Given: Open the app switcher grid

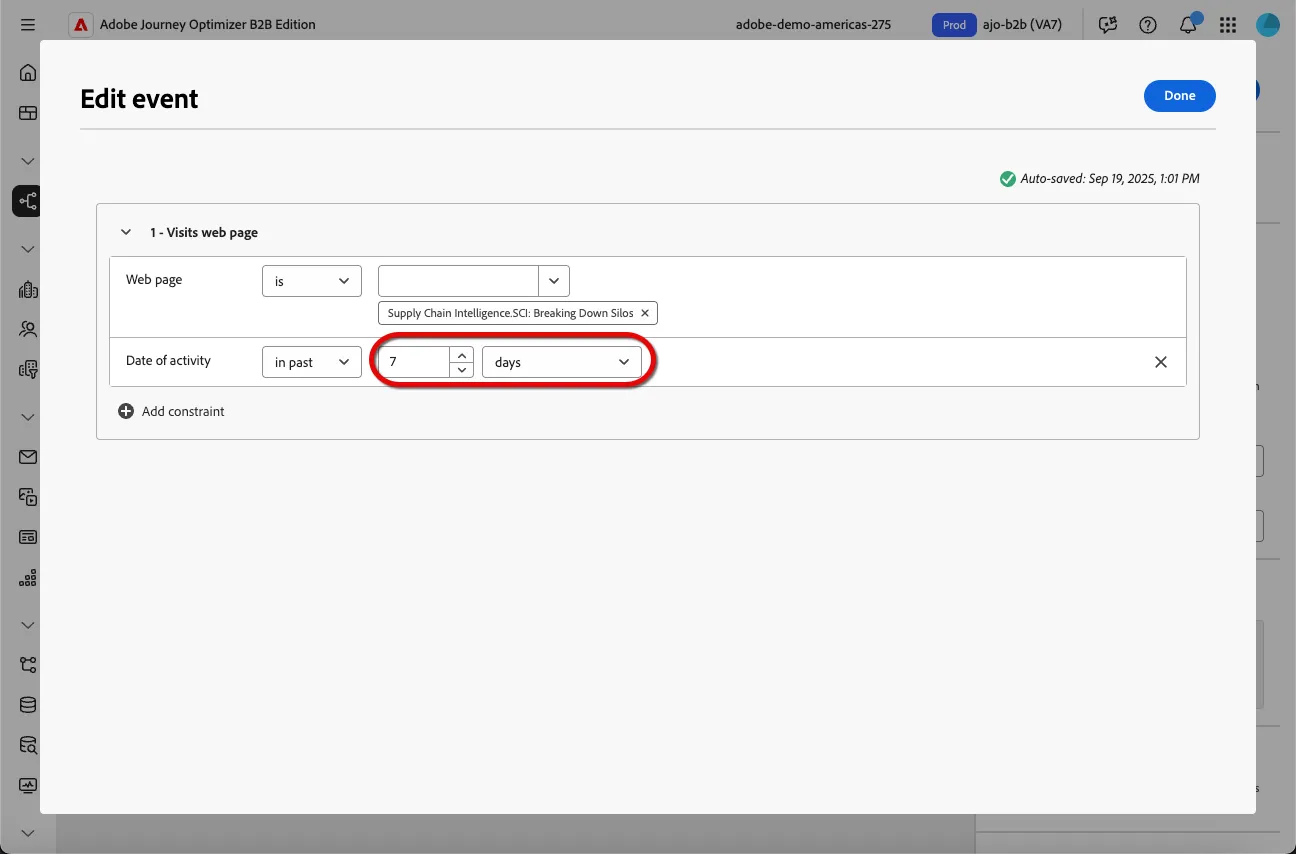Looking at the screenshot, I should 1228,25.
